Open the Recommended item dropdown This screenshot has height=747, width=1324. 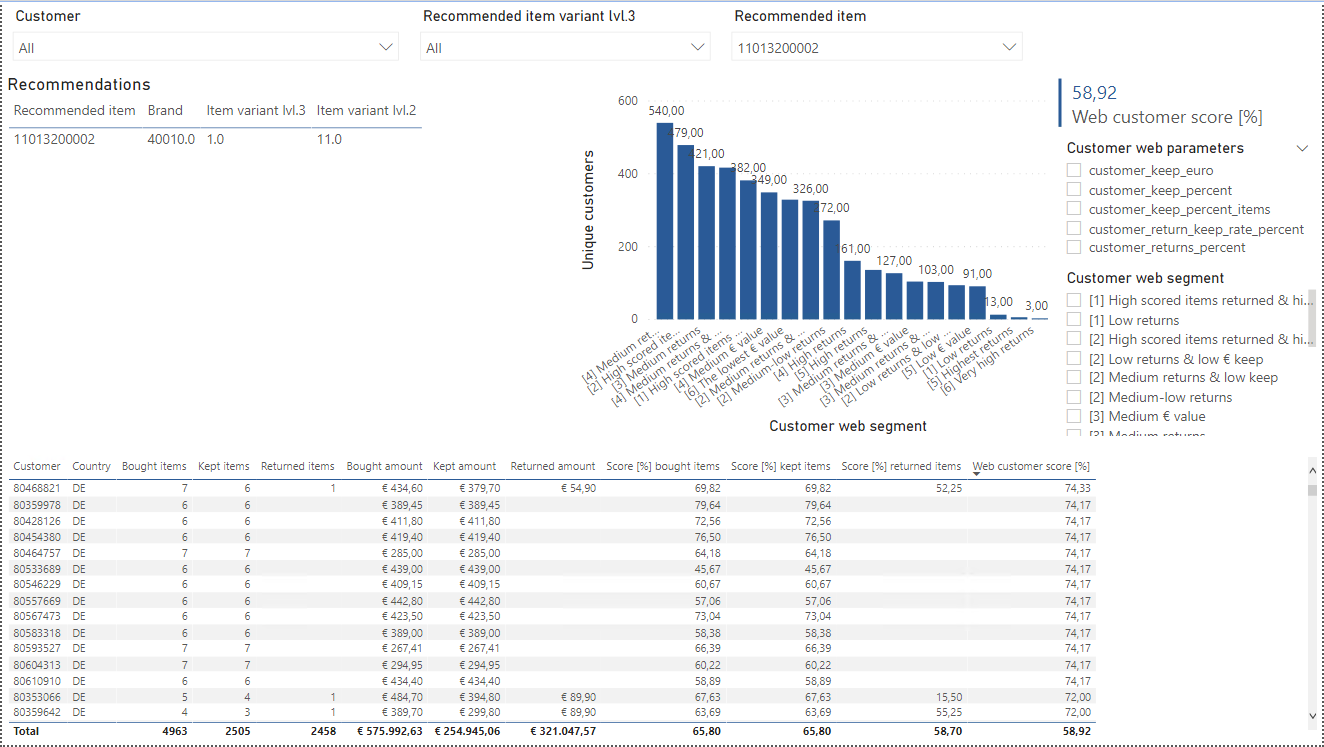(x=877, y=47)
